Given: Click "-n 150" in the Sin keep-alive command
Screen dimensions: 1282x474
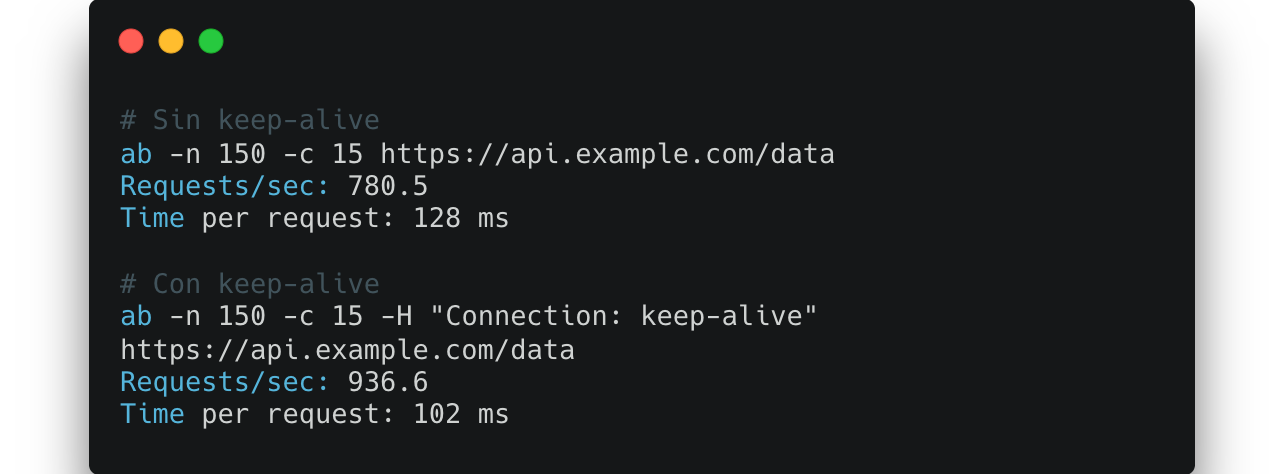Looking at the screenshot, I should coord(217,154).
